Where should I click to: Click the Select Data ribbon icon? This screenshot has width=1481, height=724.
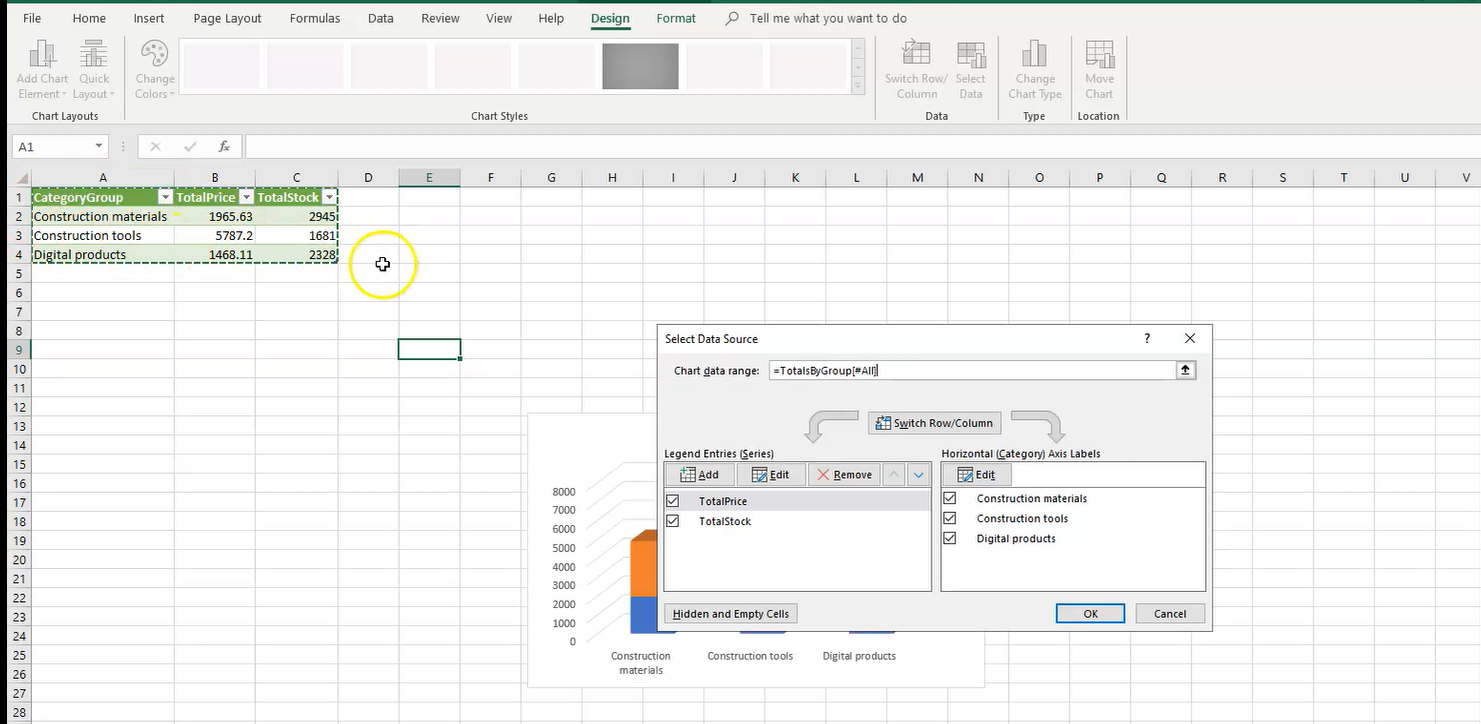(970, 55)
